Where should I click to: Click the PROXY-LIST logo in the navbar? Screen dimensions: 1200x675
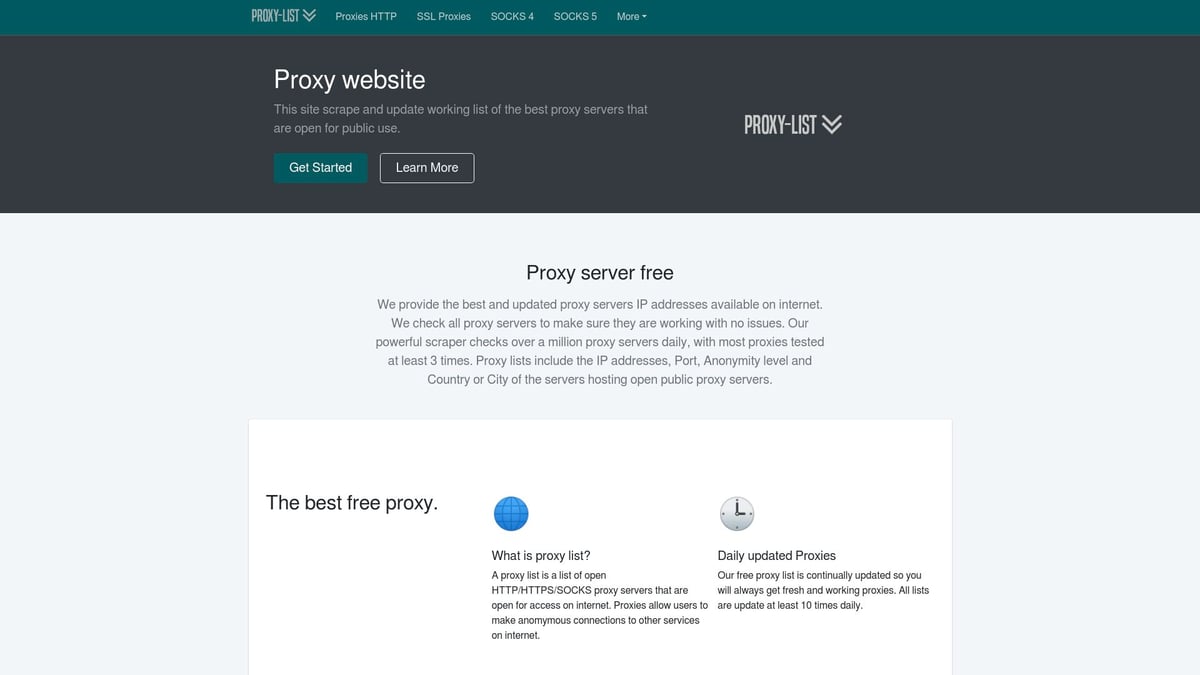pyautogui.click(x=275, y=15)
